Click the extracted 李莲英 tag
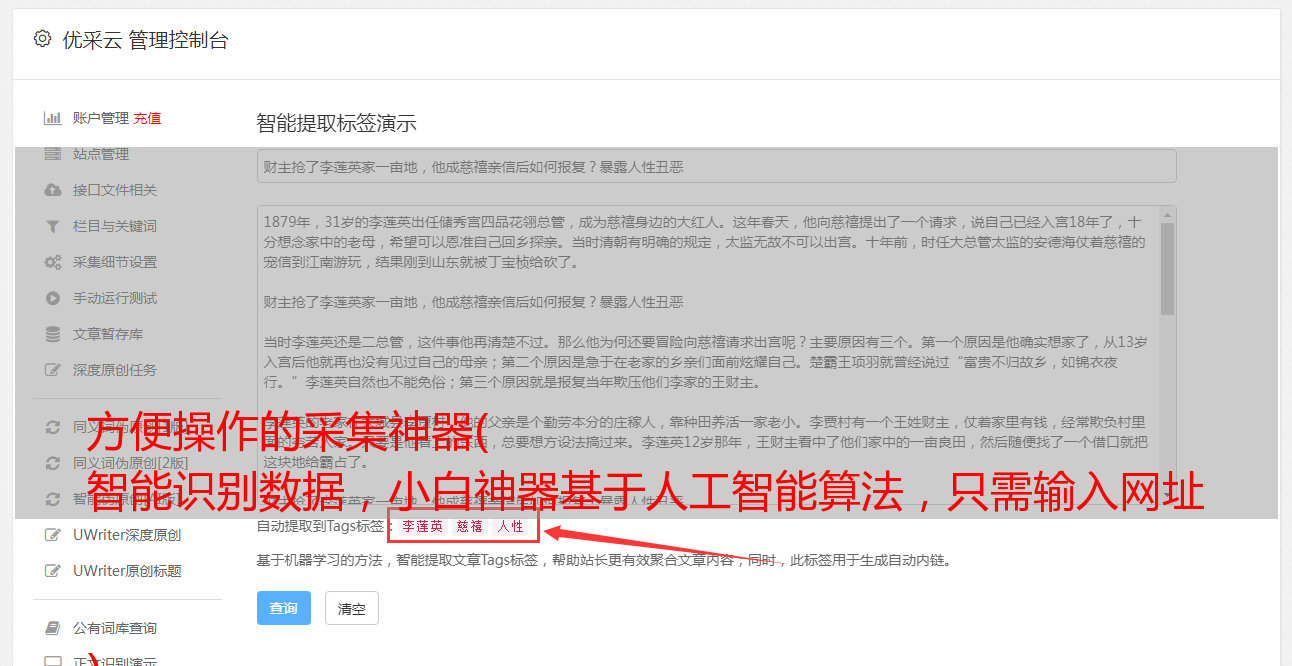The image size is (1292, 666). 422,526
